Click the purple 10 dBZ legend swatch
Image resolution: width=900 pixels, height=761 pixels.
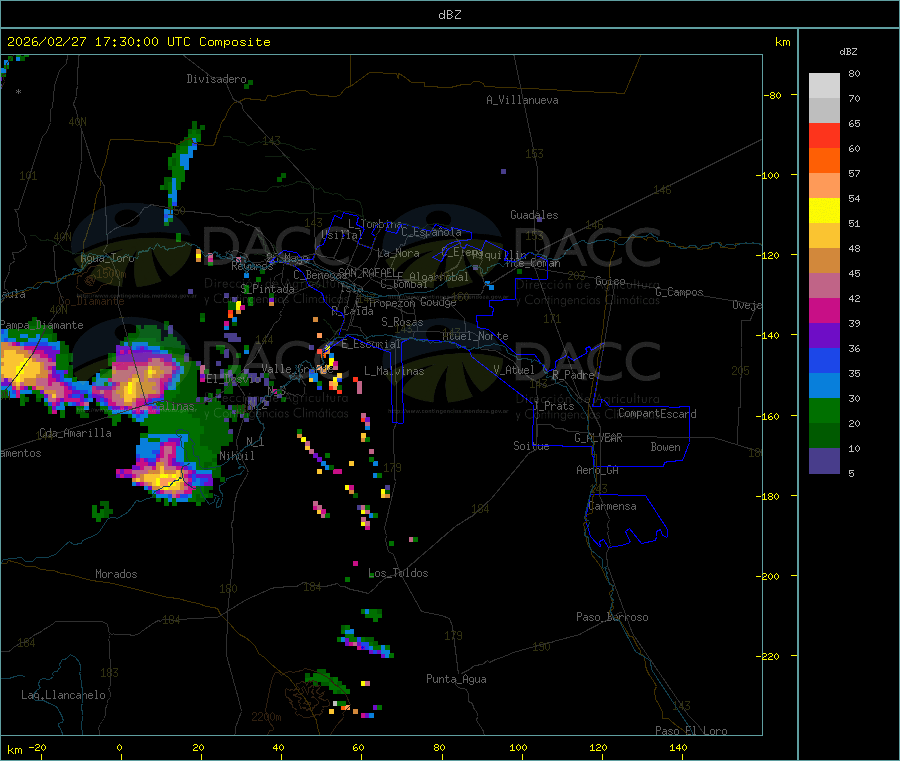(x=824, y=461)
